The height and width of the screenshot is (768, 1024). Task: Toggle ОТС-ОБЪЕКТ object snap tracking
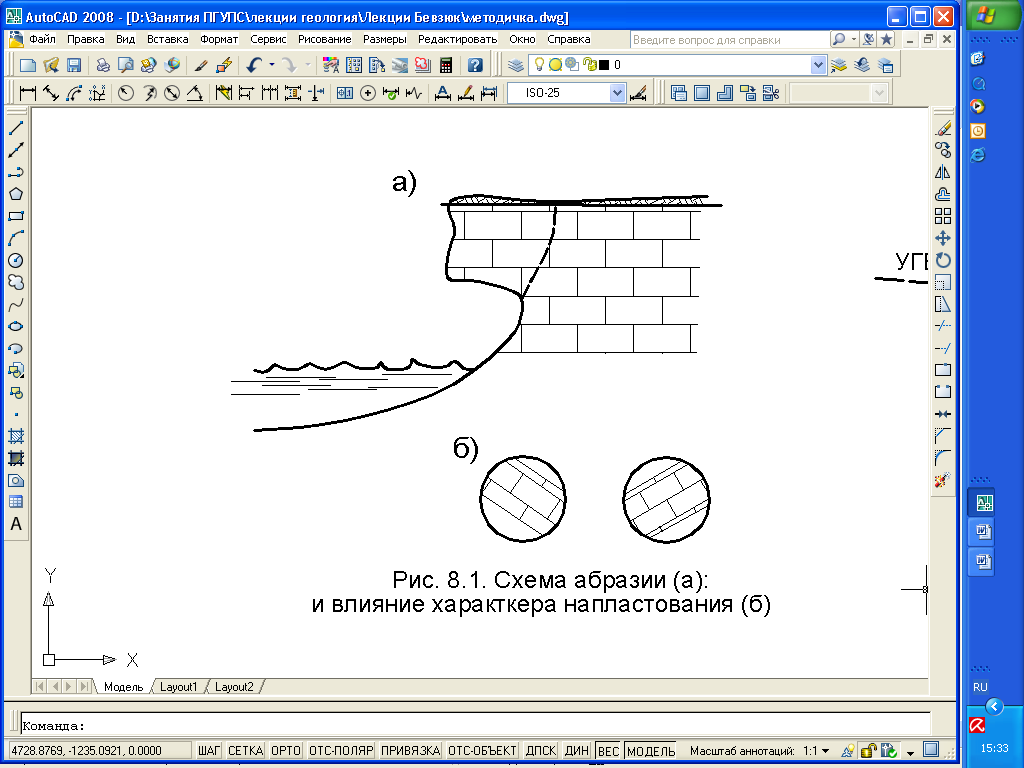click(482, 751)
